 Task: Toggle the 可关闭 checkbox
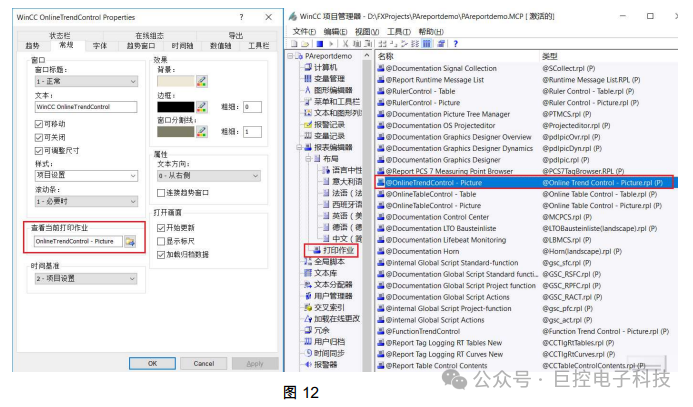click(x=38, y=137)
